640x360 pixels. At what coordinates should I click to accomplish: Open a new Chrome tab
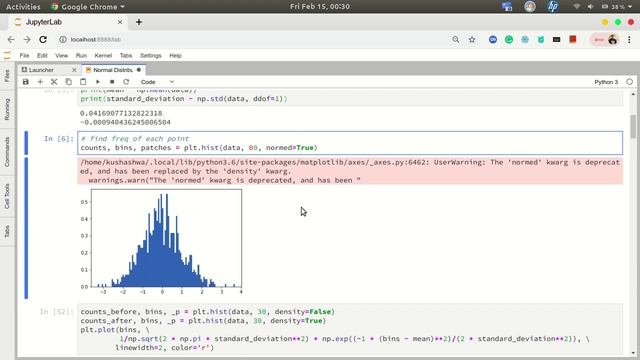[x=139, y=22]
